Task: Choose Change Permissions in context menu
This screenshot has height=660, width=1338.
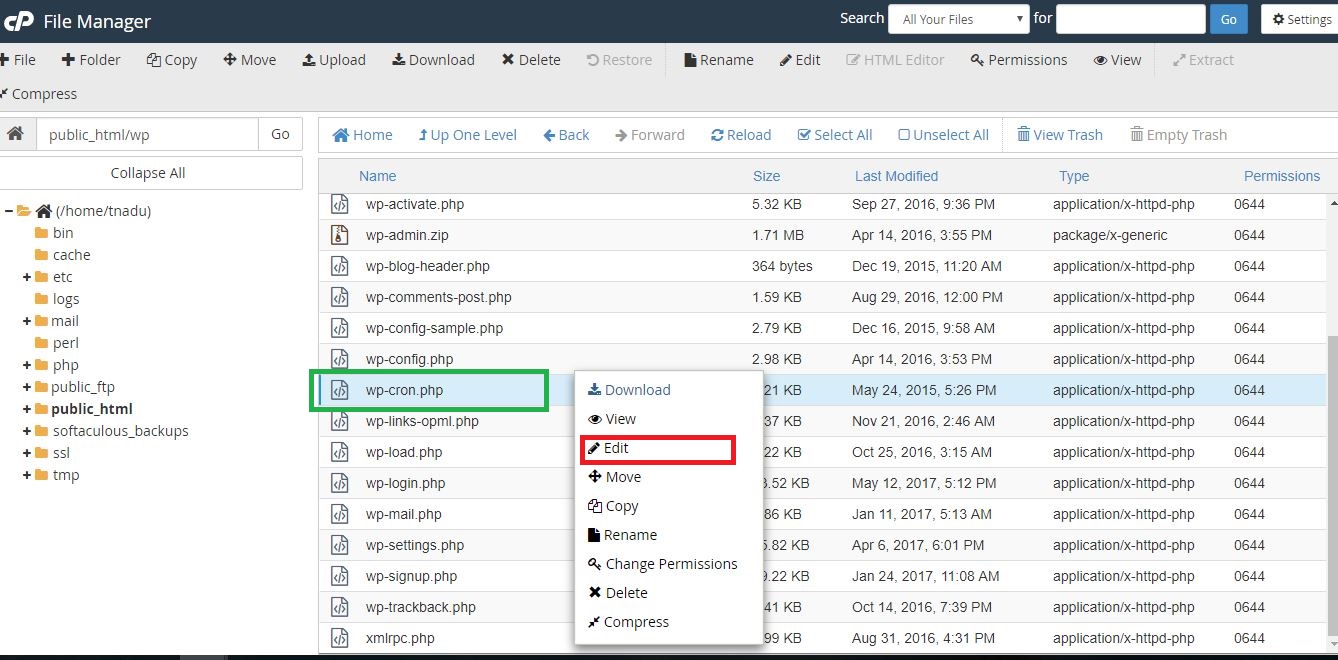Action: click(662, 564)
